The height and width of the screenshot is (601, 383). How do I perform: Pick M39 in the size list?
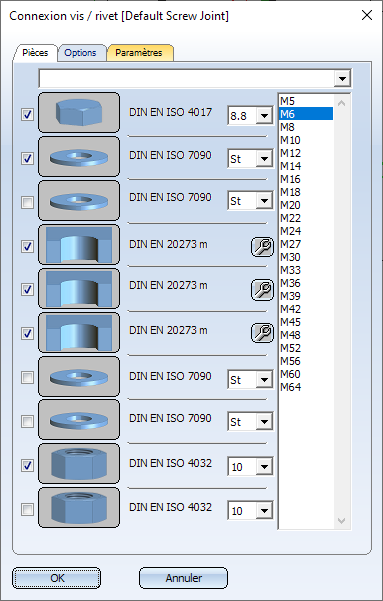(x=306, y=296)
